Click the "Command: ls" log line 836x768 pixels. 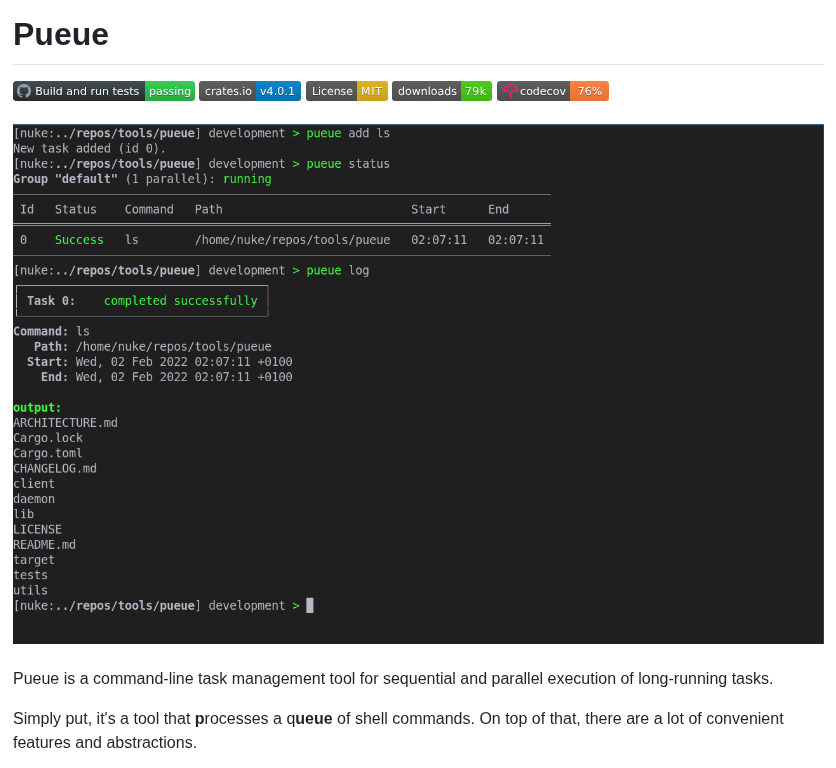tap(52, 331)
